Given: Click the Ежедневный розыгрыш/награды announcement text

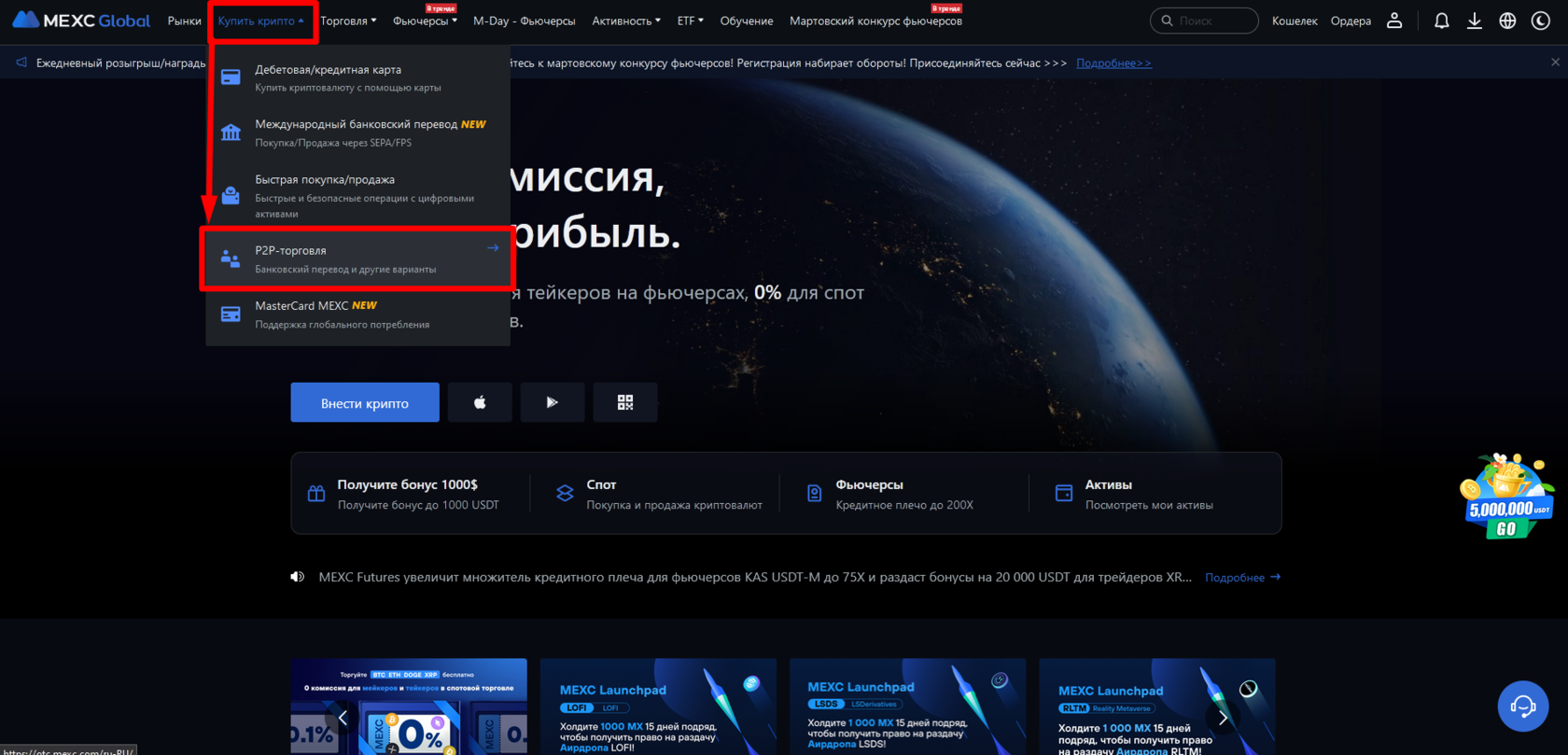Looking at the screenshot, I should pyautogui.click(x=120, y=63).
